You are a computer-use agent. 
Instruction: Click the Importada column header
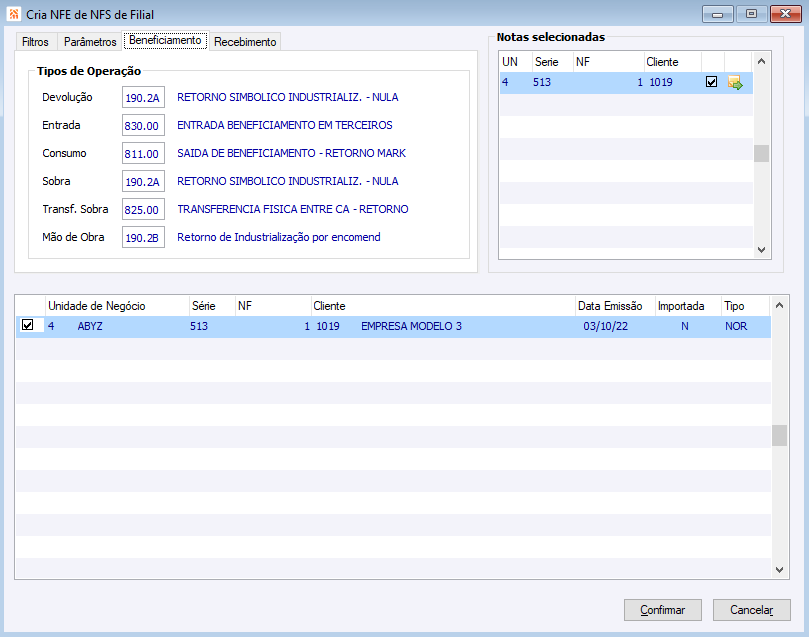coord(688,306)
